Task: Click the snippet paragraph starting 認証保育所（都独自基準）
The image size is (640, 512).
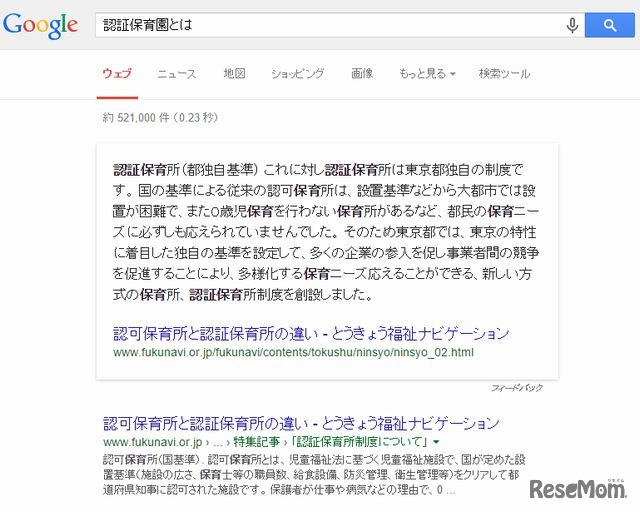Action: pos(326,232)
